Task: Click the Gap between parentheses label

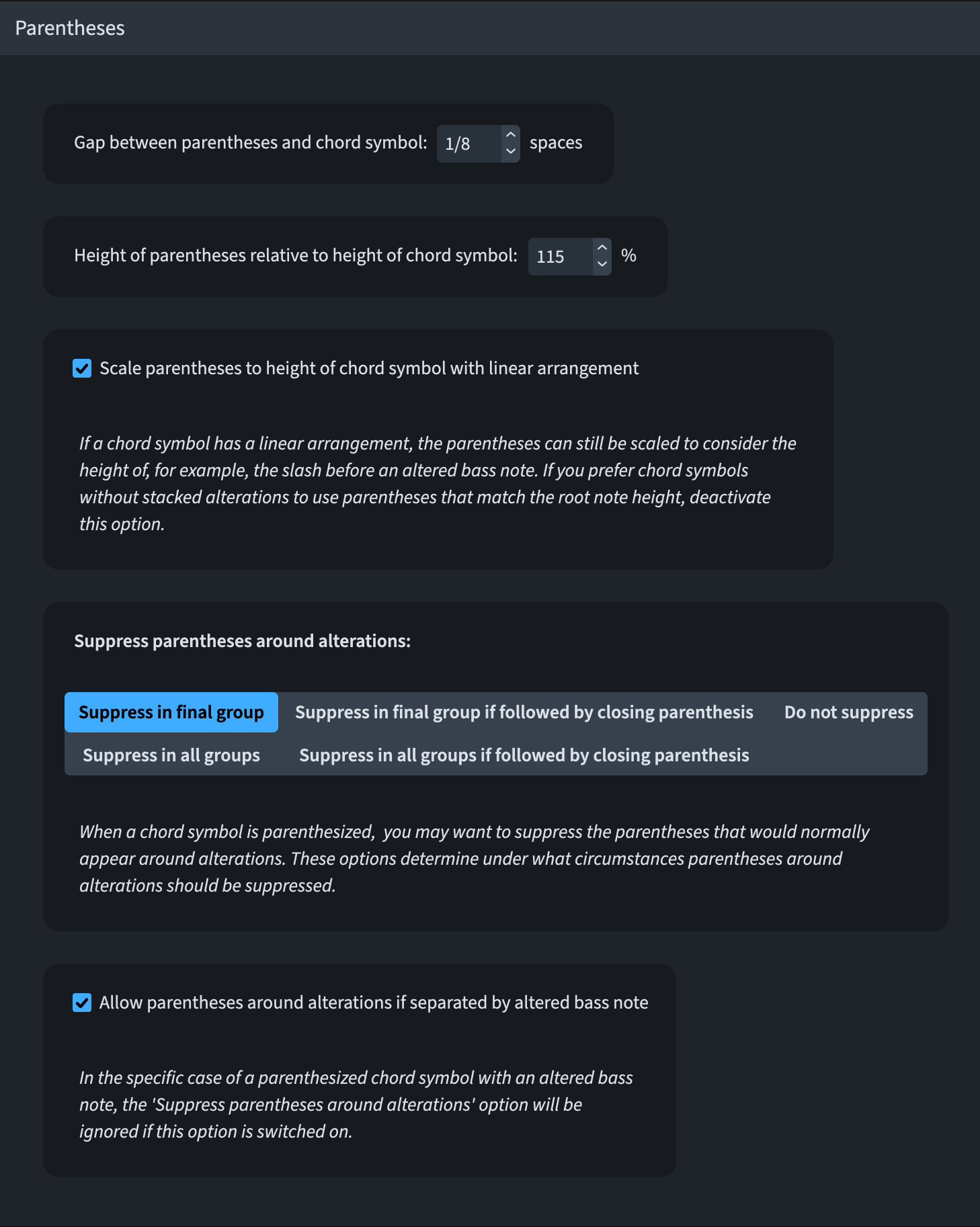Action: point(250,143)
